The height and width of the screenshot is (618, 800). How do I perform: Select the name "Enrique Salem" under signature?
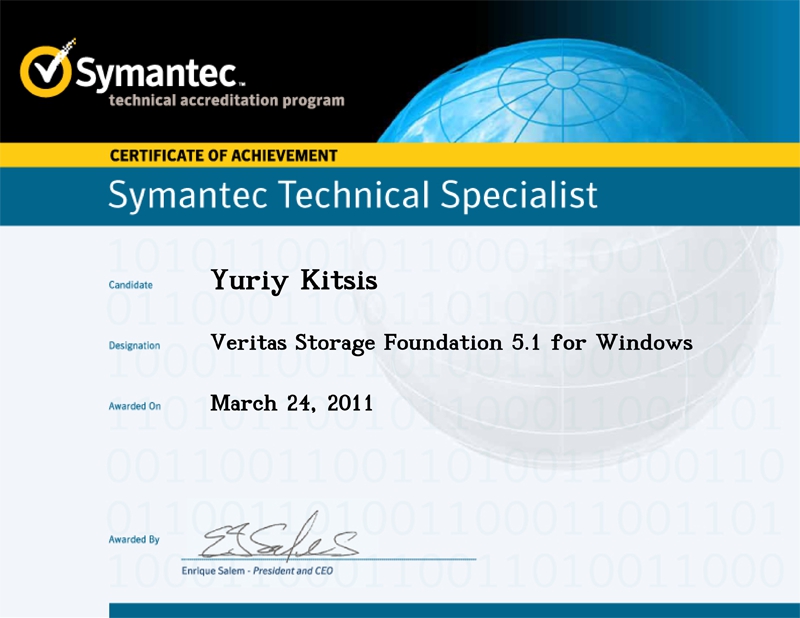click(213, 571)
